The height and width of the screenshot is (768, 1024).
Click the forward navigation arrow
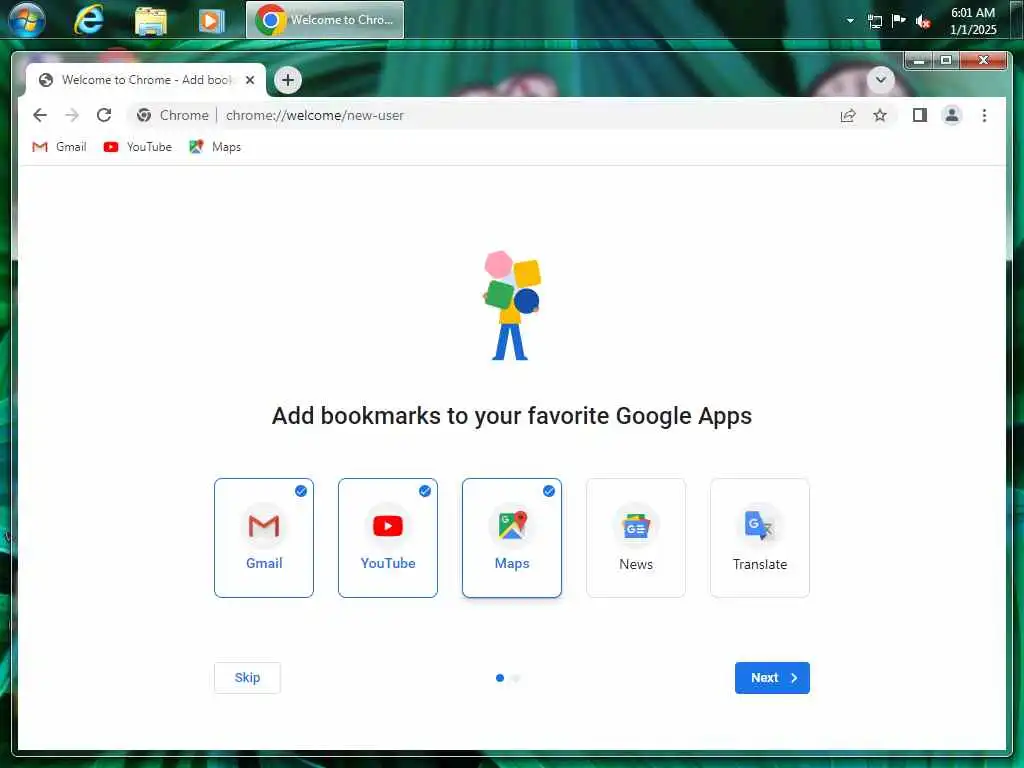tap(72, 116)
